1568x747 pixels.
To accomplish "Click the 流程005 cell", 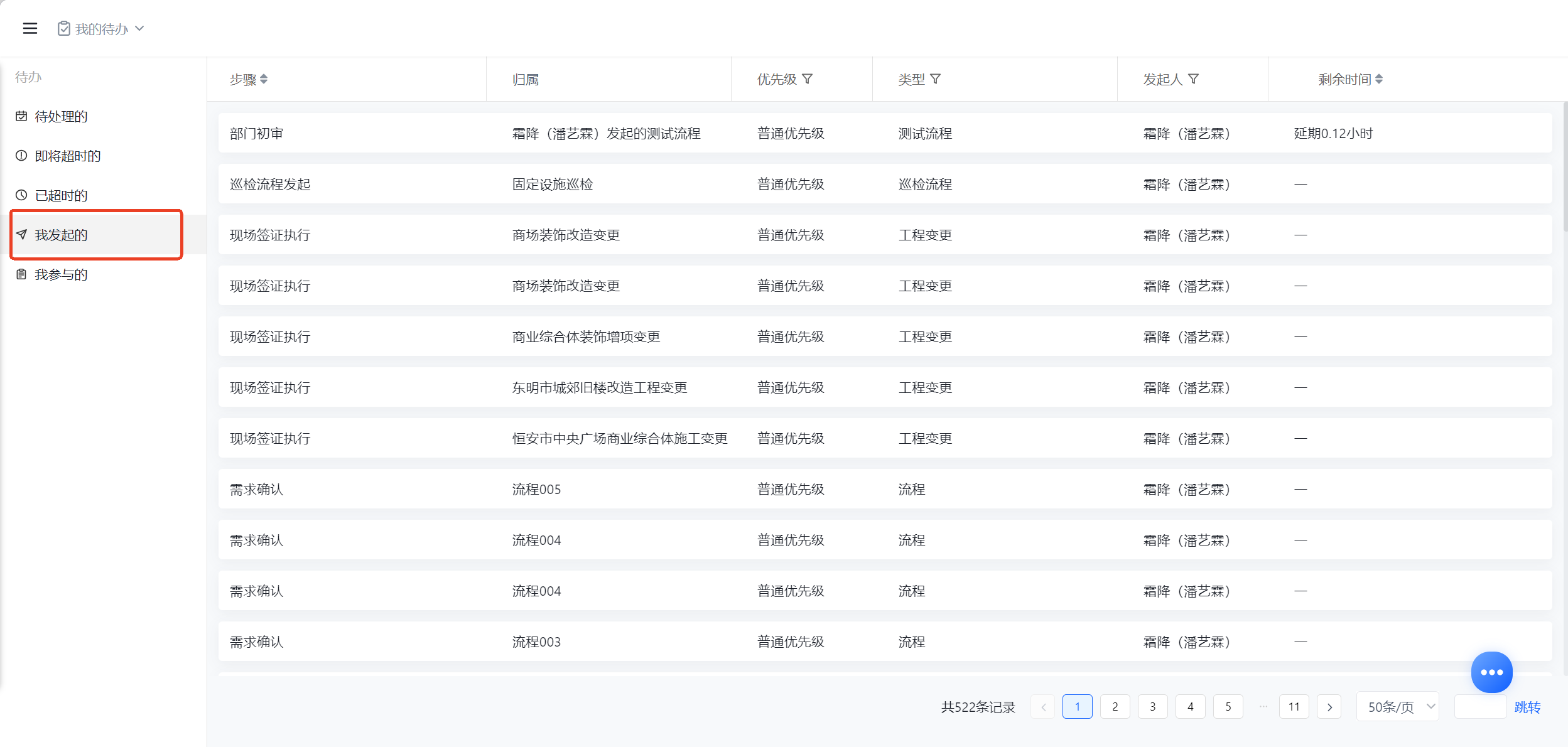I will click(536, 490).
